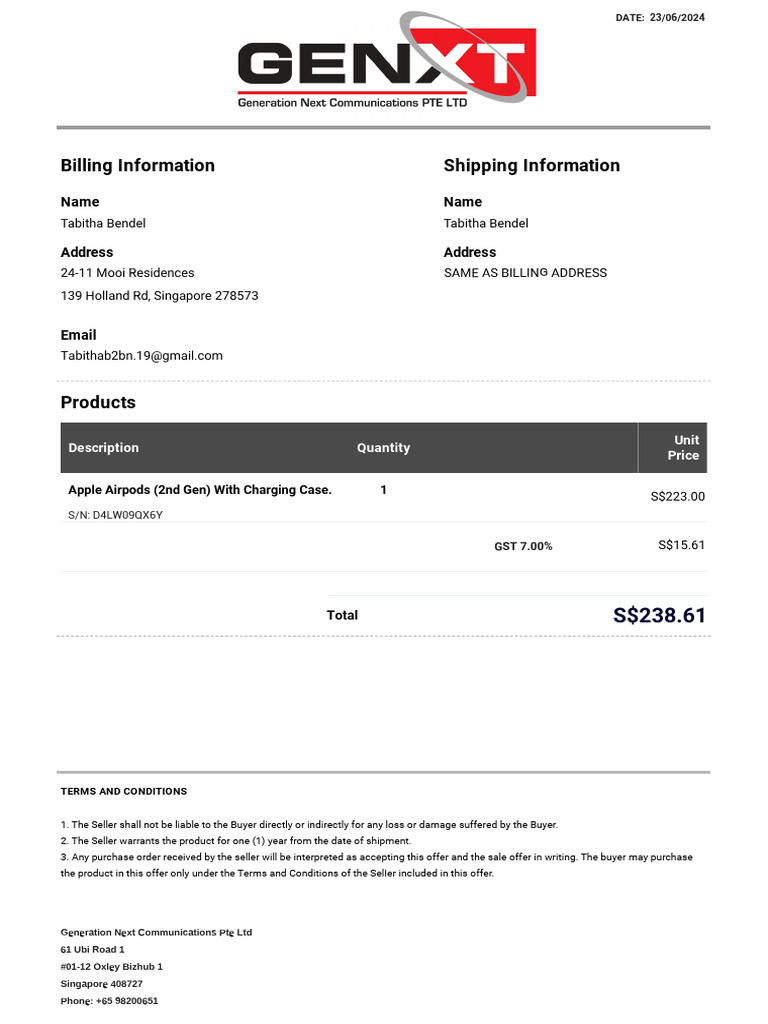Click the 139 Holland Rd address line

tap(160, 296)
